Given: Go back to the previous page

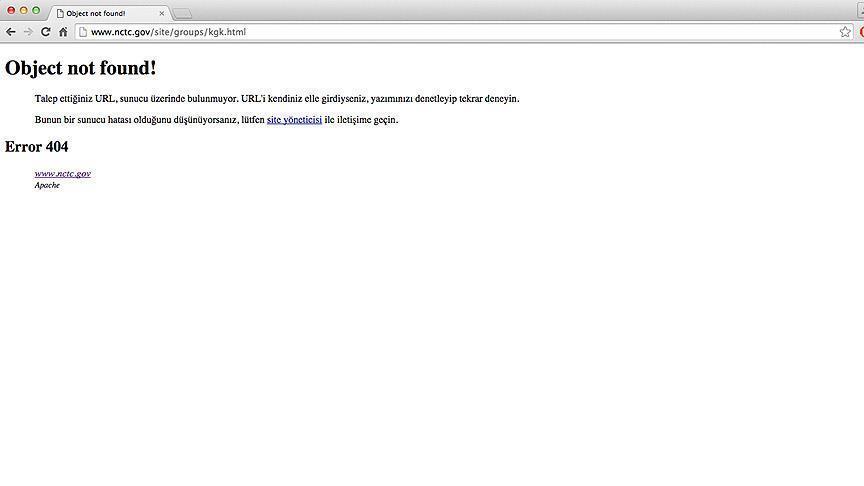Looking at the screenshot, I should click(x=11, y=32).
